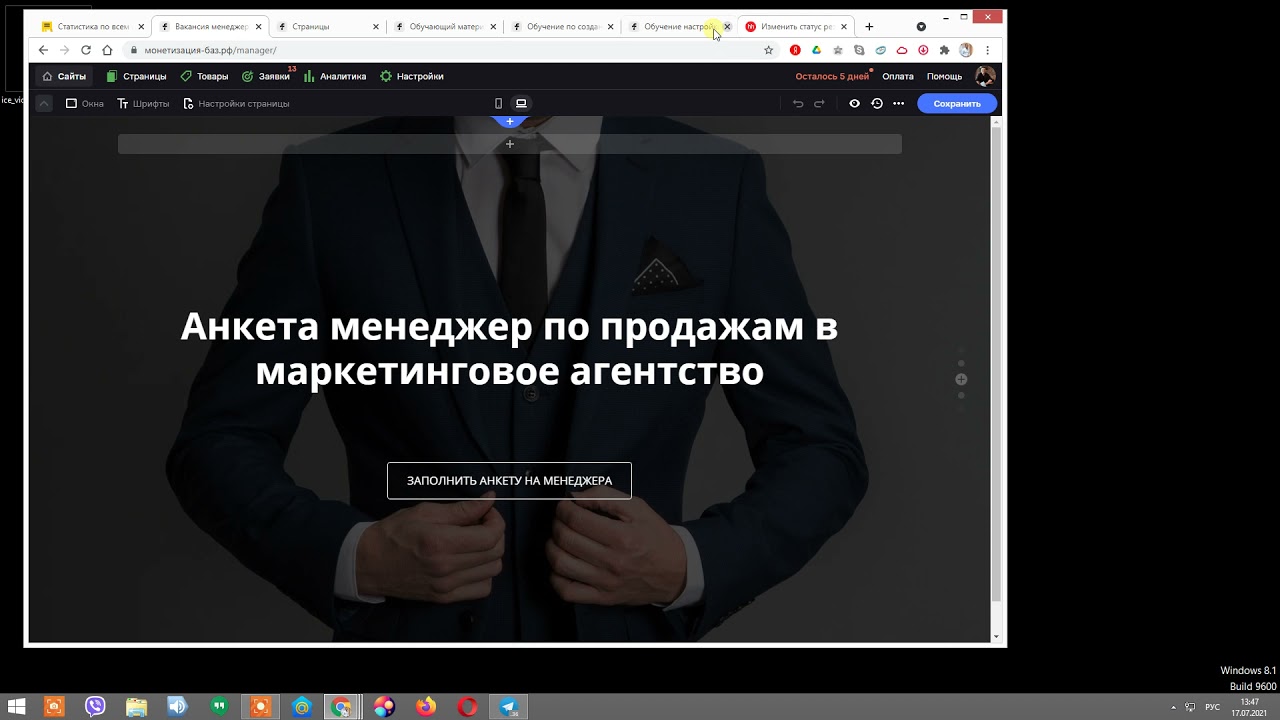Toggle page preview eye icon

[854, 104]
